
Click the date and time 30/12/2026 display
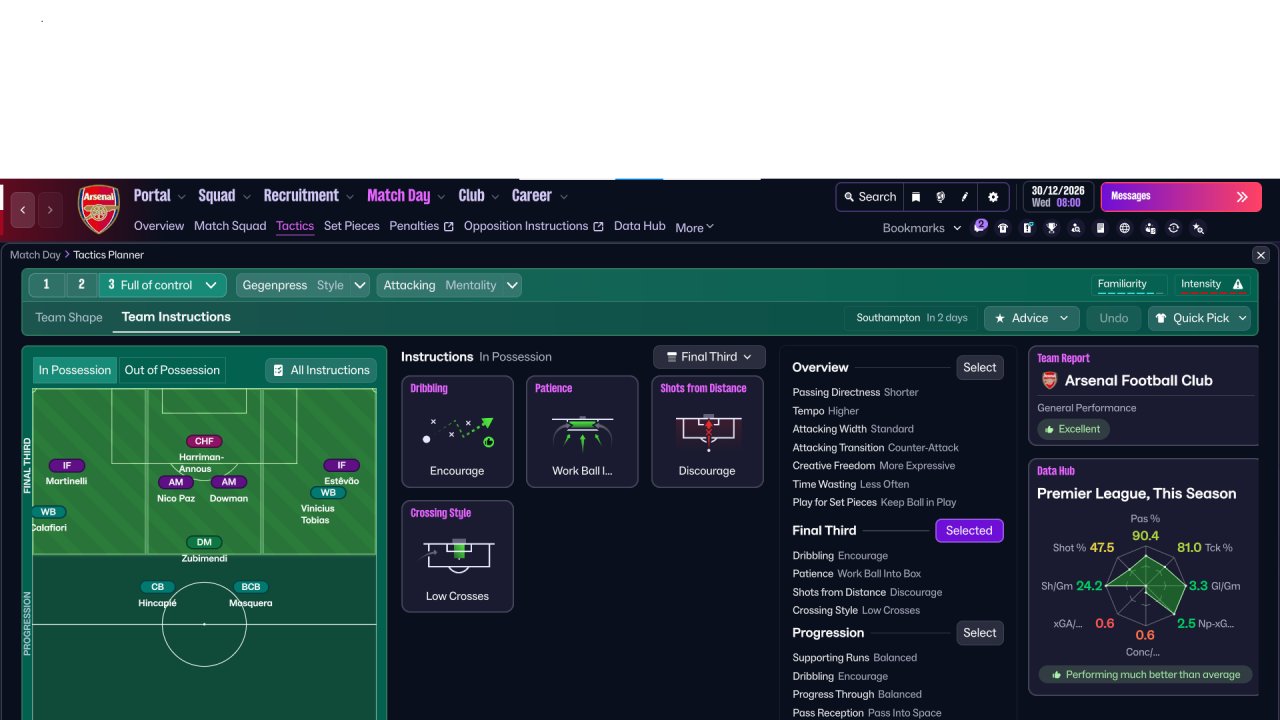tap(1056, 196)
